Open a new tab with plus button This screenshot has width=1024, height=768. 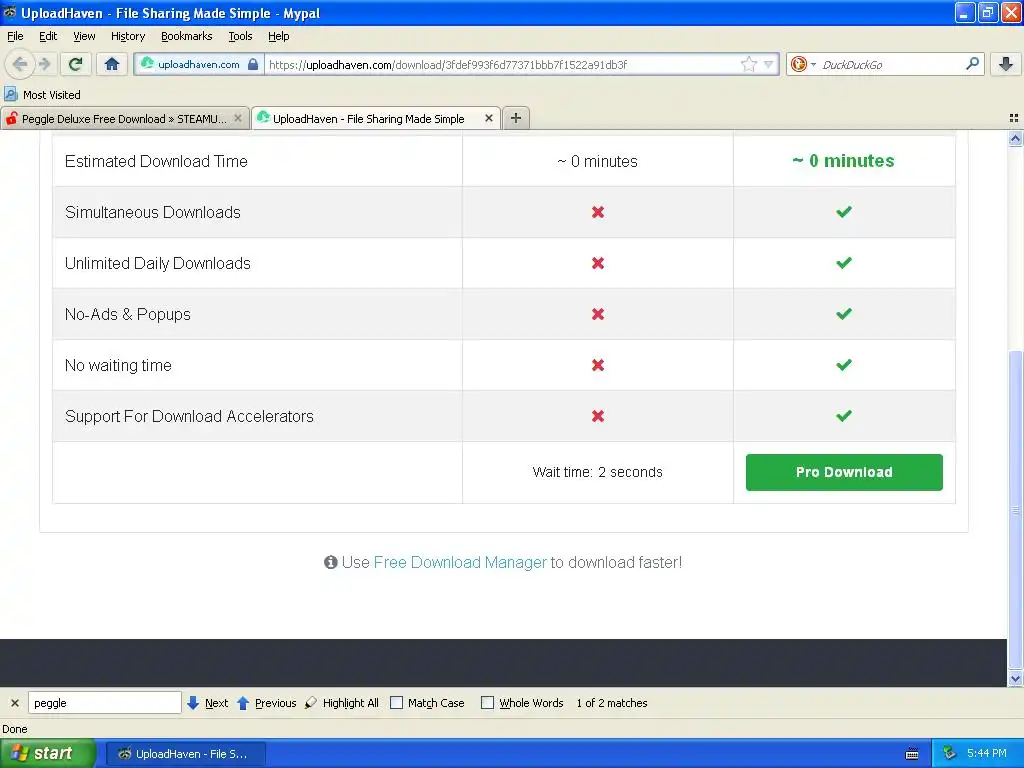tap(516, 118)
